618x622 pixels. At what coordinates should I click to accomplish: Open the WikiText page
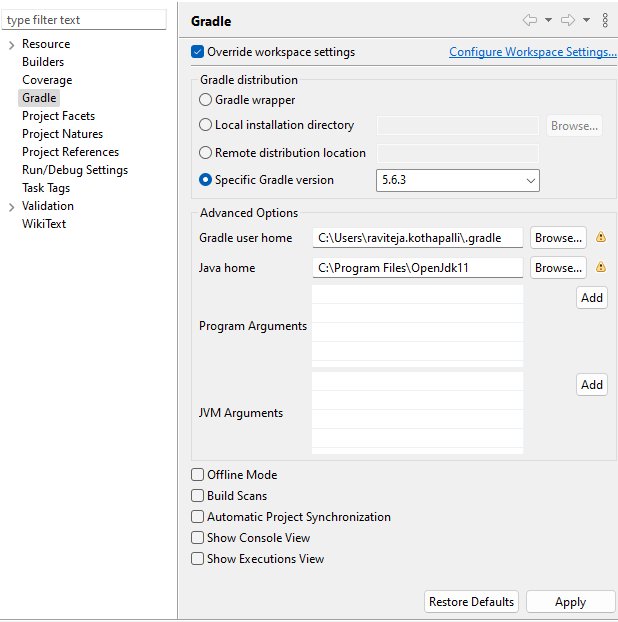click(44, 224)
